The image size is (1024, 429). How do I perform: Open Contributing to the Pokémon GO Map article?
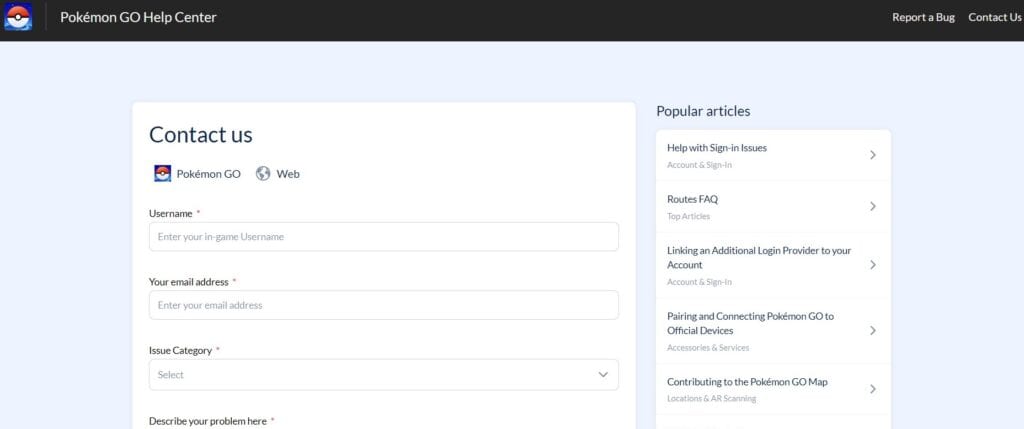(773, 389)
